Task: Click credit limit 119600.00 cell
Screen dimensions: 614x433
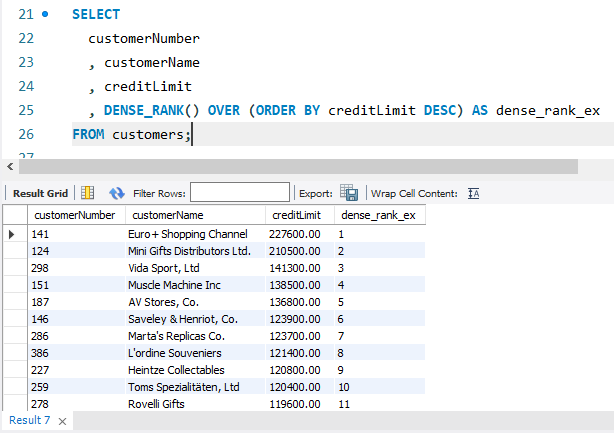Action: [x=300, y=404]
